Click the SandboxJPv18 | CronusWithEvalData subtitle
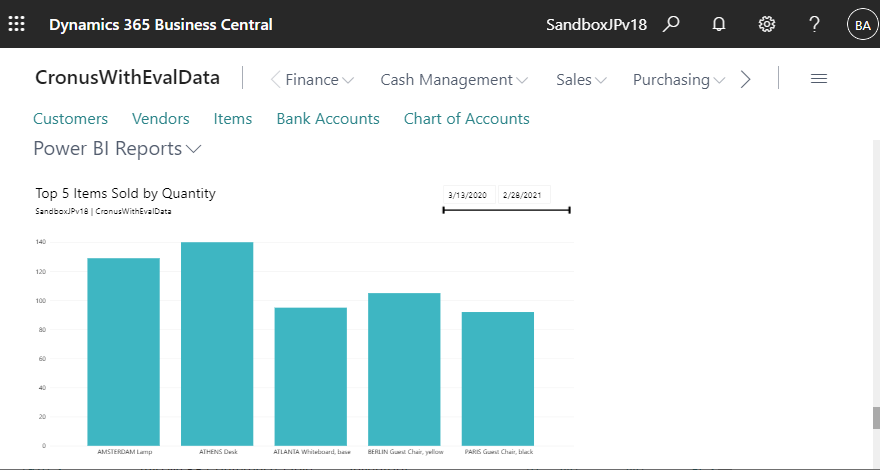Viewport: 880px width, 470px height. tap(103, 211)
